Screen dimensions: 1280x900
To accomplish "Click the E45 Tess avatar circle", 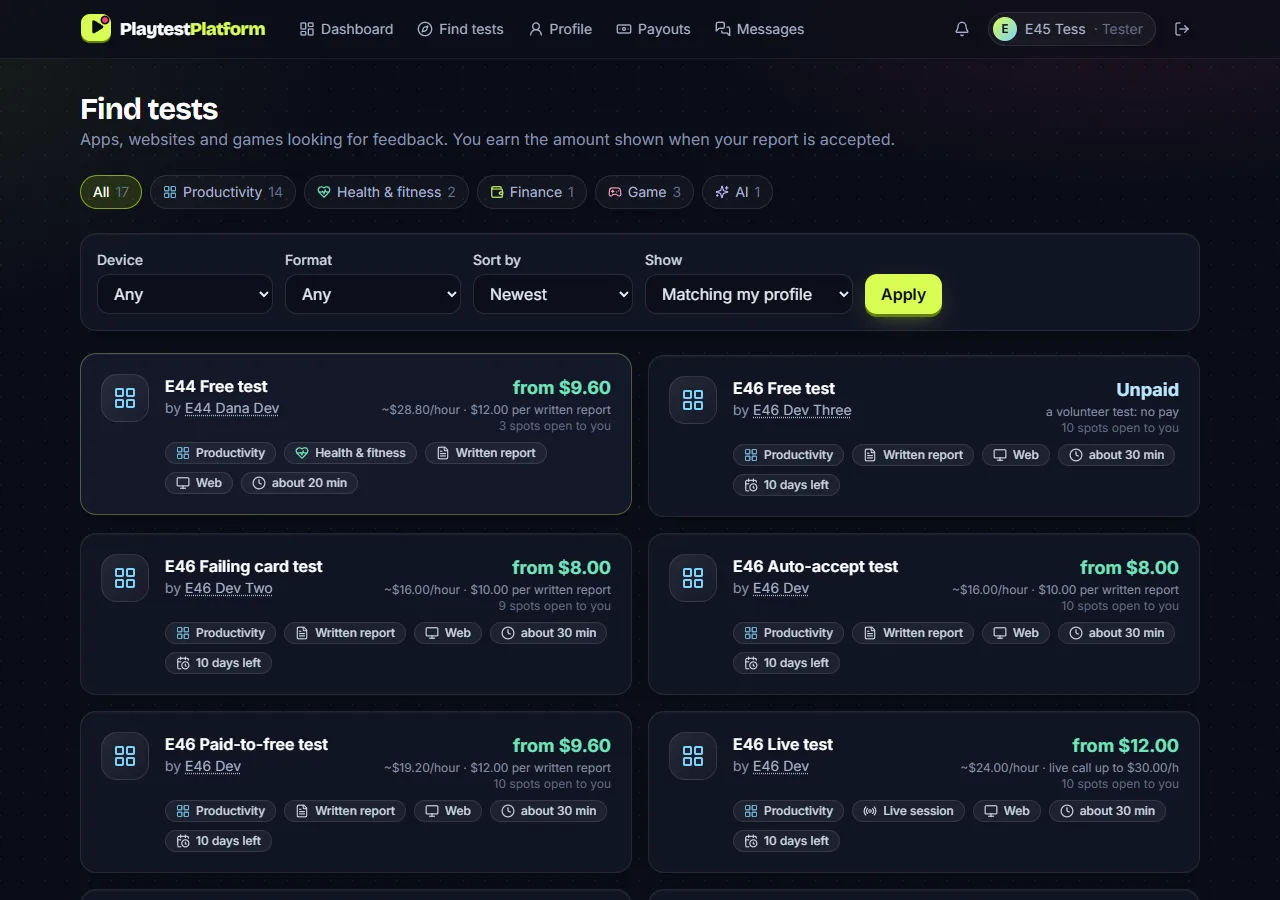I will pyautogui.click(x=1005, y=29).
